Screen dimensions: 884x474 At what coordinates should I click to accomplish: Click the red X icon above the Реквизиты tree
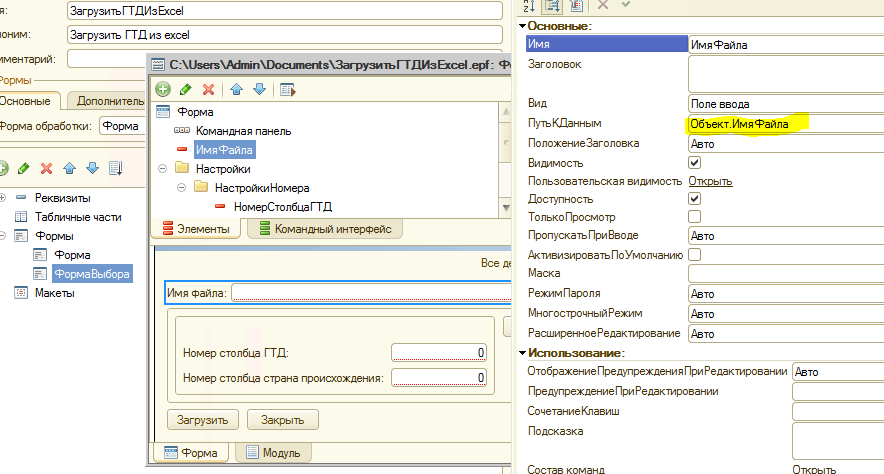click(x=47, y=168)
